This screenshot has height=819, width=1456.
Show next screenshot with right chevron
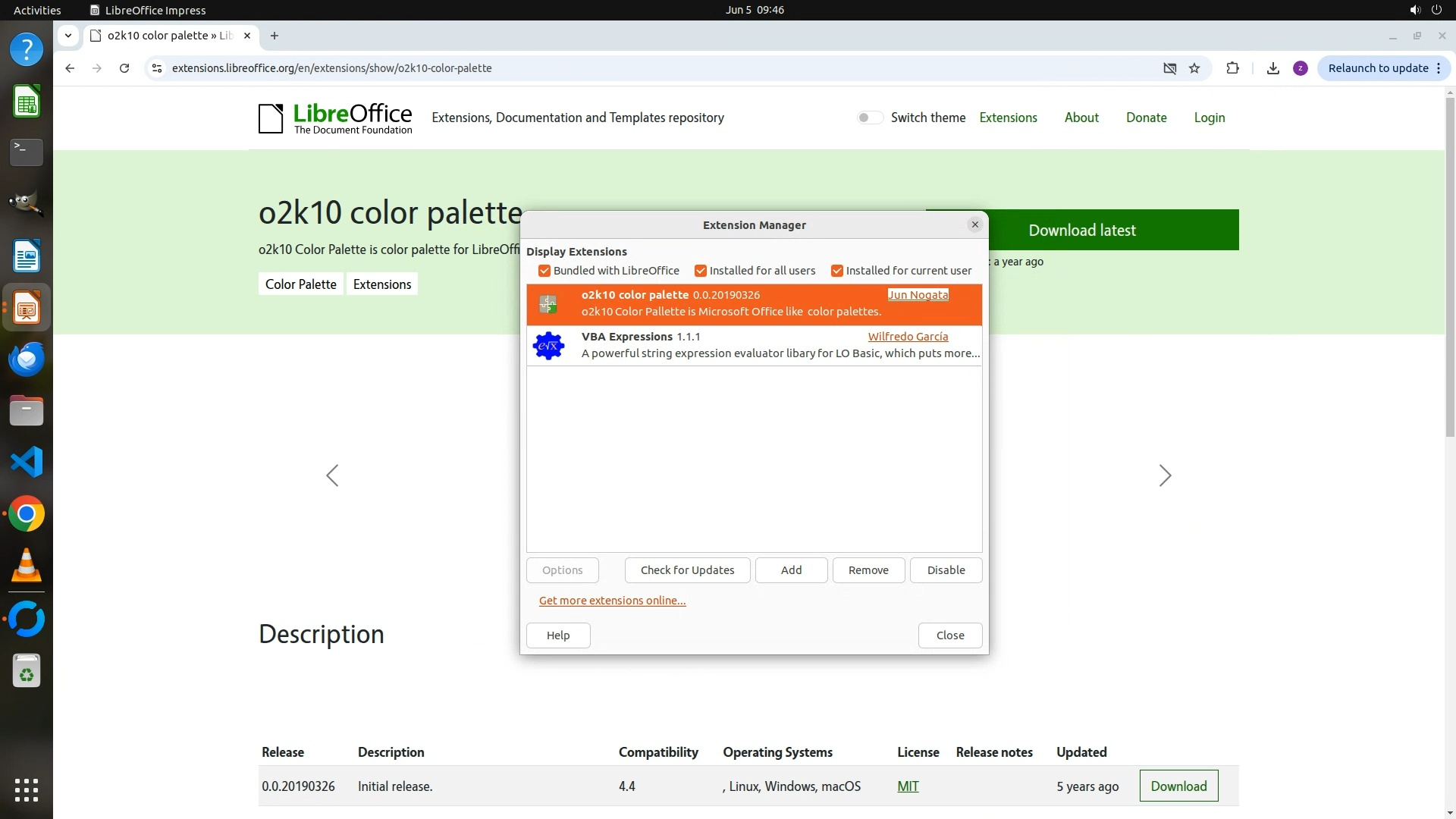pyautogui.click(x=1165, y=475)
